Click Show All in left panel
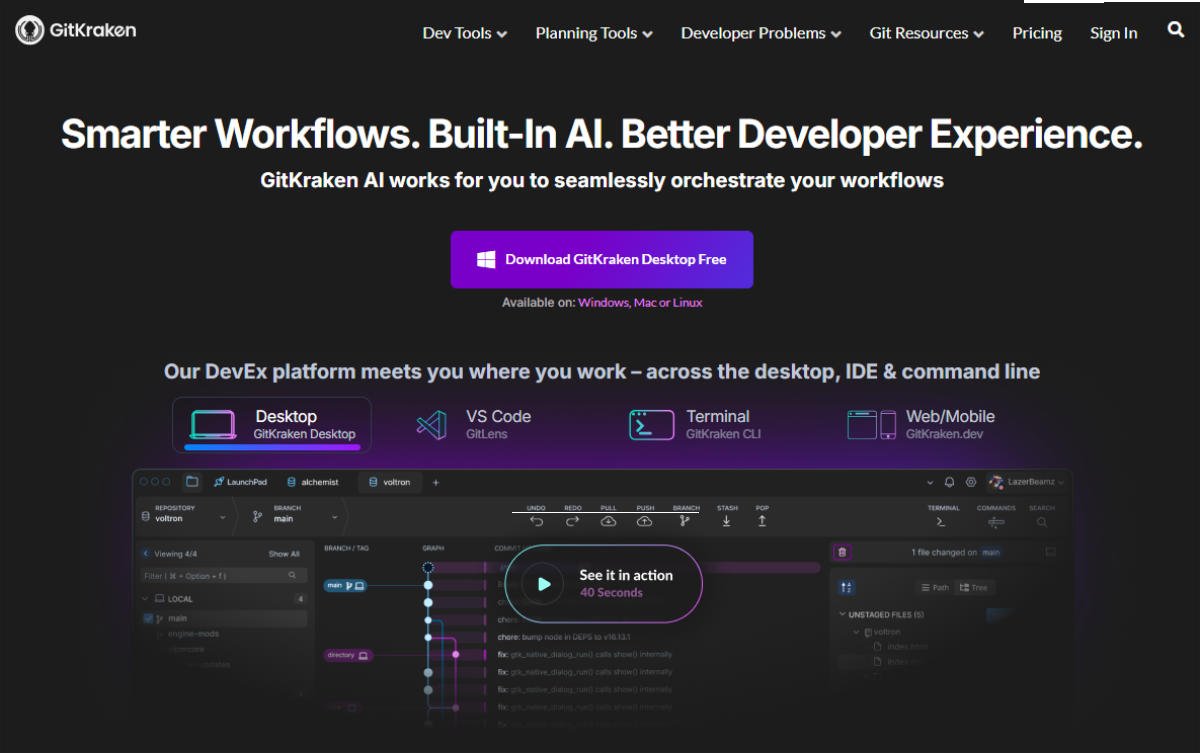The image size is (1200, 753). 284,553
